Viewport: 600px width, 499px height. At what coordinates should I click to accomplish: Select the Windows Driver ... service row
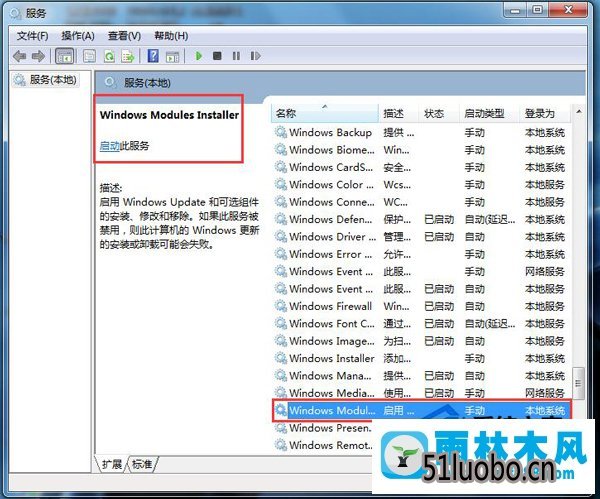(421, 237)
